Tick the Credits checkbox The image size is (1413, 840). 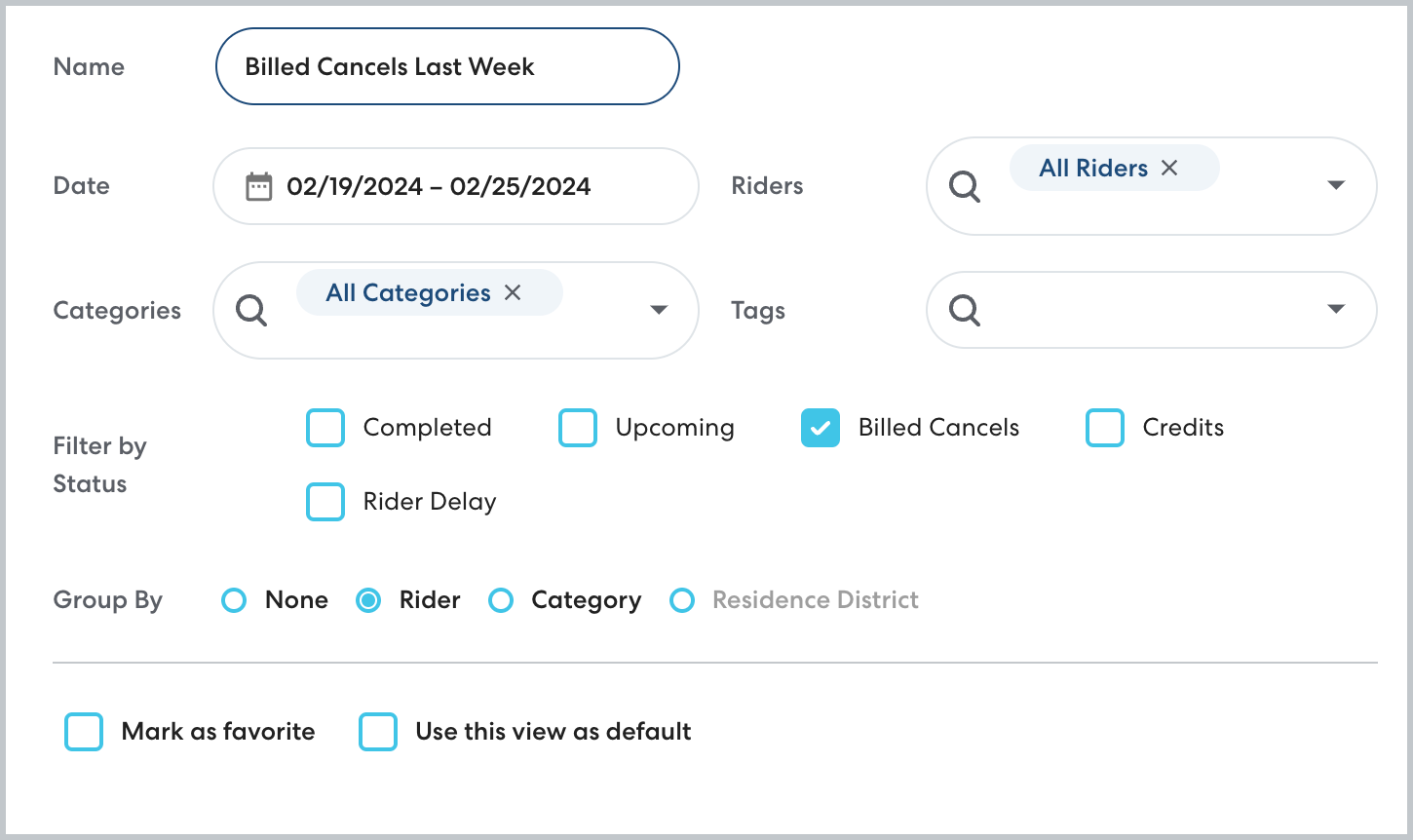[1105, 428]
